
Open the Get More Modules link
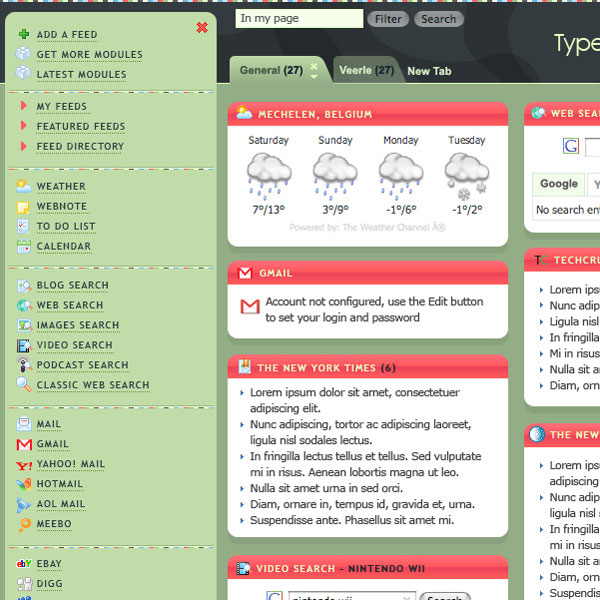(90, 54)
